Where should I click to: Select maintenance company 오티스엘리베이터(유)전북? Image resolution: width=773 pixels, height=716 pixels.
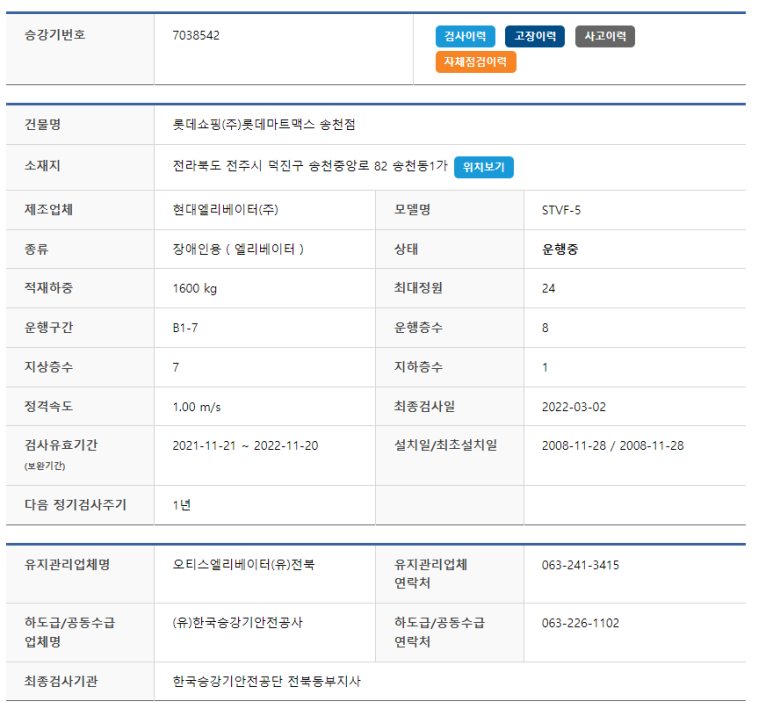244,565
